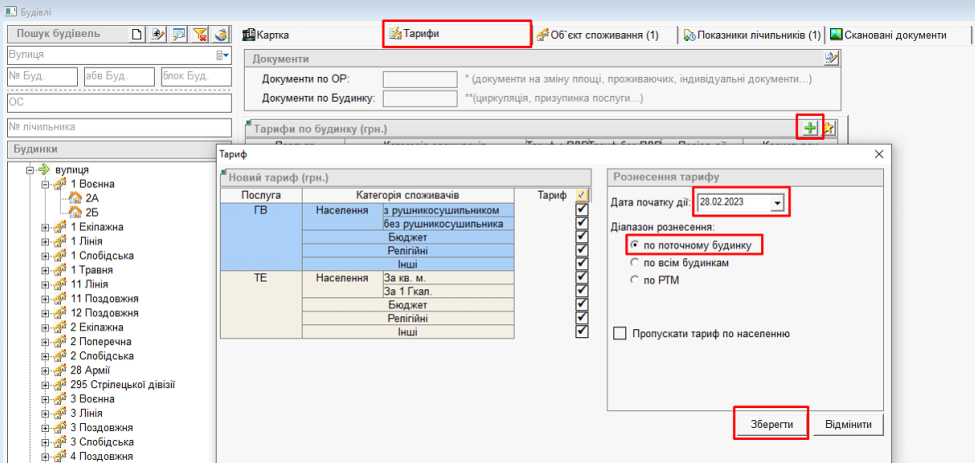Click the 'Зберегти' button
Viewport: 975px width, 463px height.
click(771, 424)
